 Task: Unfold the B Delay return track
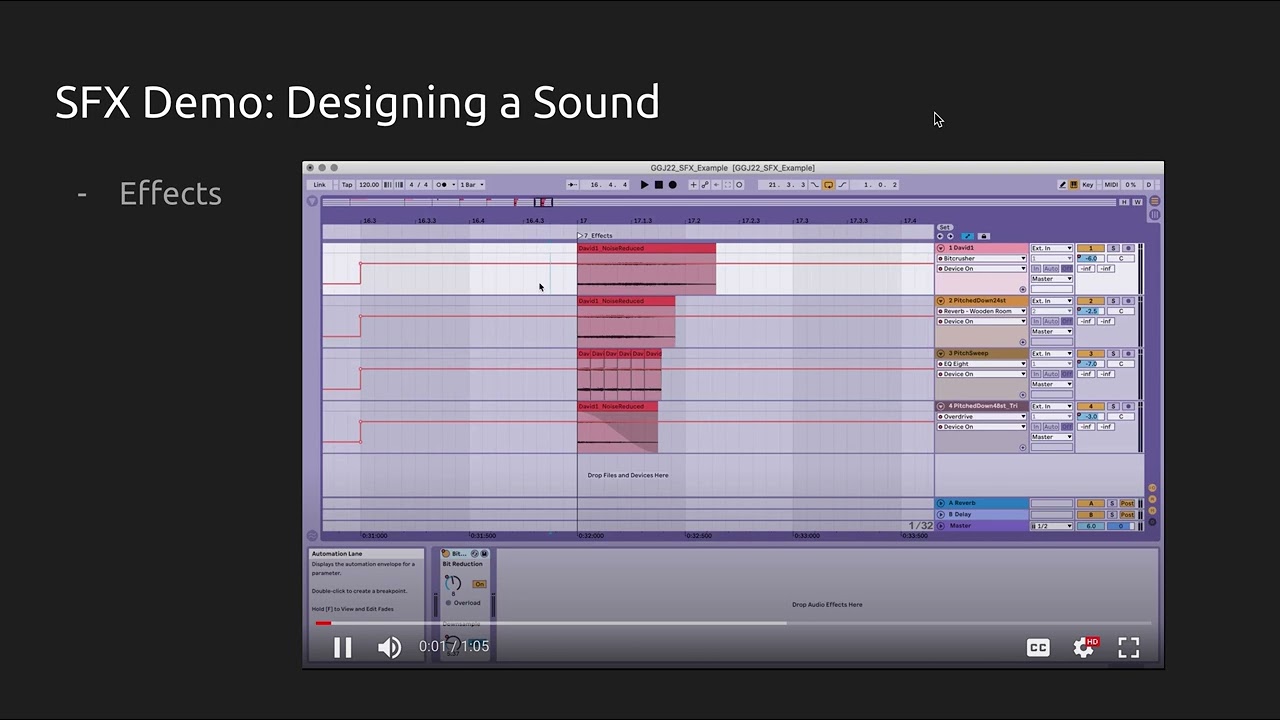(941, 514)
